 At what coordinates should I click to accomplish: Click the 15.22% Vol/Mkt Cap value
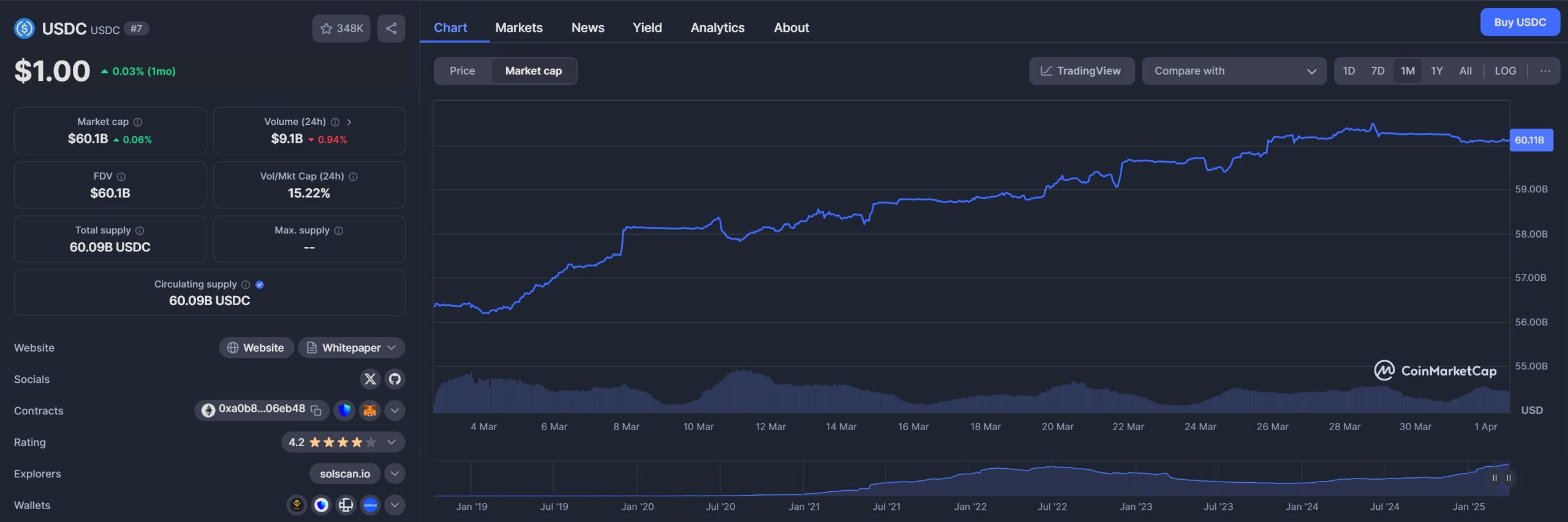point(309,193)
